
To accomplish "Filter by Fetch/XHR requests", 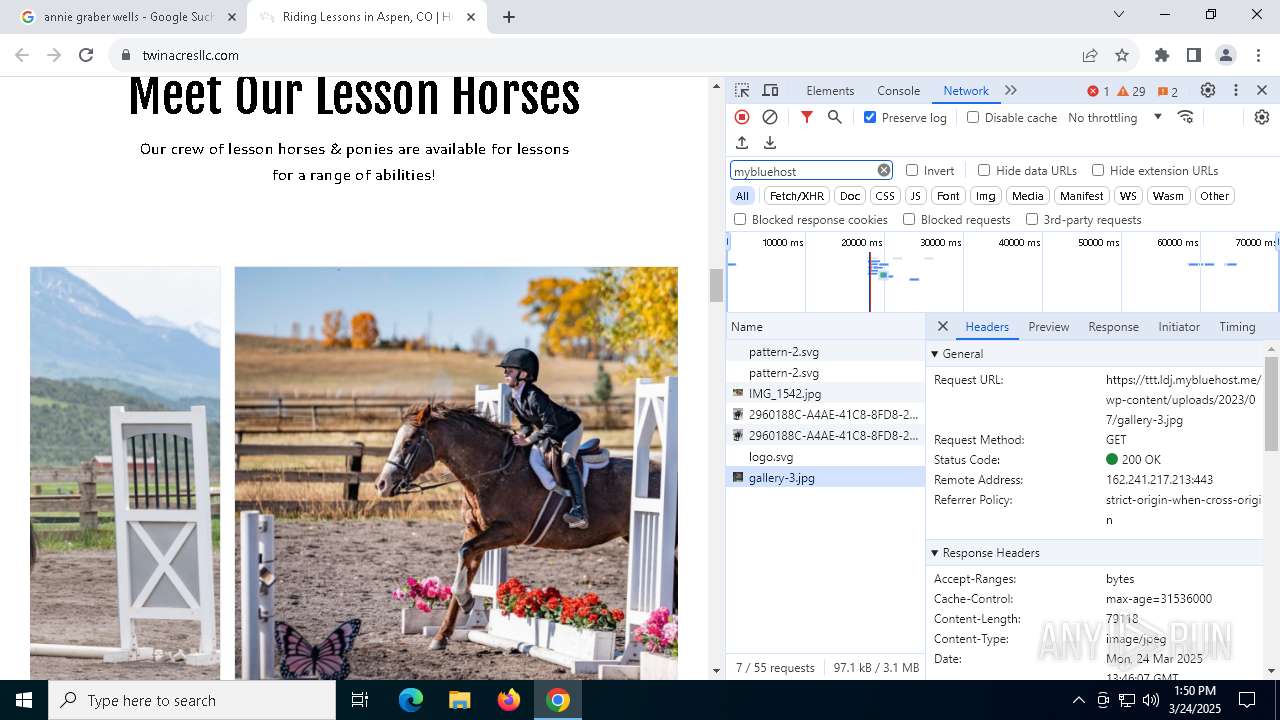I will coord(797,196).
